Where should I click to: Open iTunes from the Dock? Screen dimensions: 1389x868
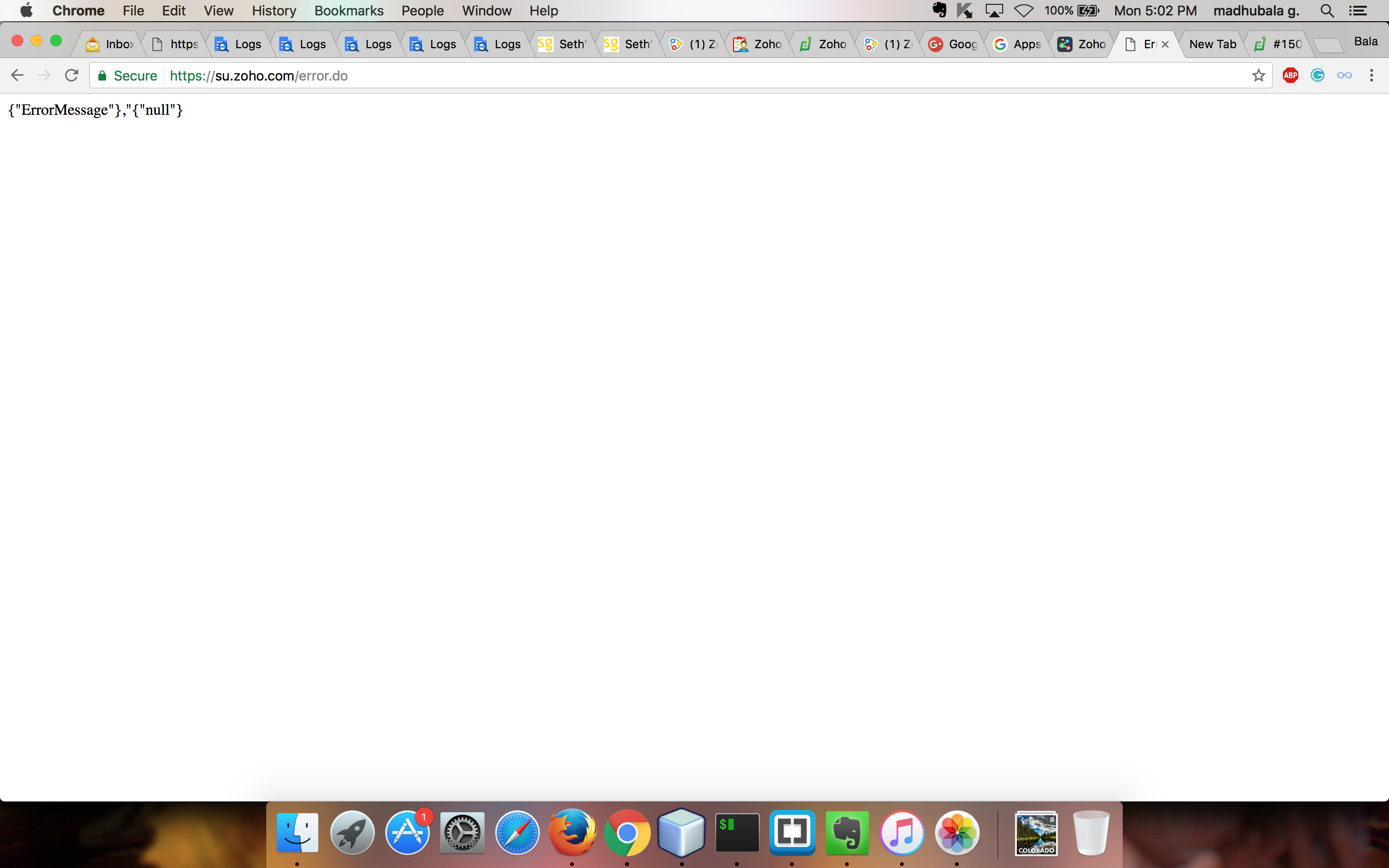902,832
